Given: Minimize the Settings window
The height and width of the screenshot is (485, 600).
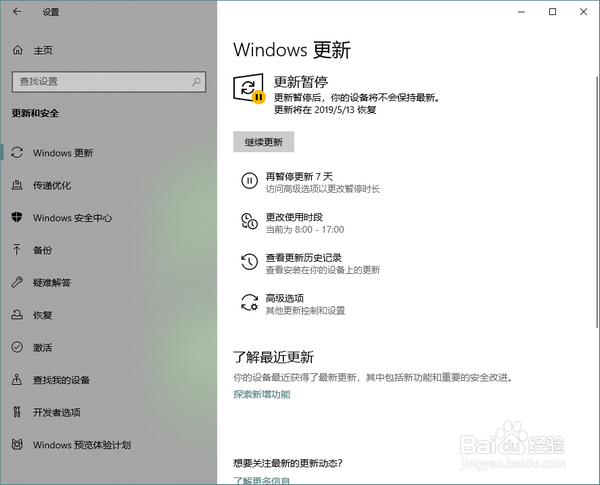Looking at the screenshot, I should 521,12.
